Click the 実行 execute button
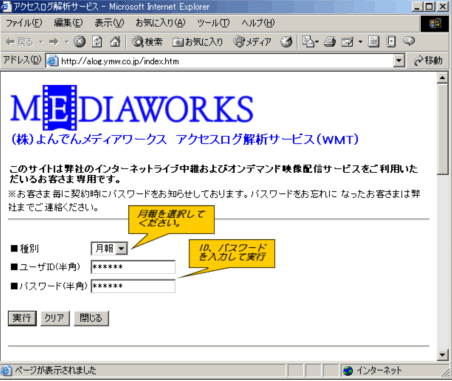The height and width of the screenshot is (381, 452). tap(22, 318)
